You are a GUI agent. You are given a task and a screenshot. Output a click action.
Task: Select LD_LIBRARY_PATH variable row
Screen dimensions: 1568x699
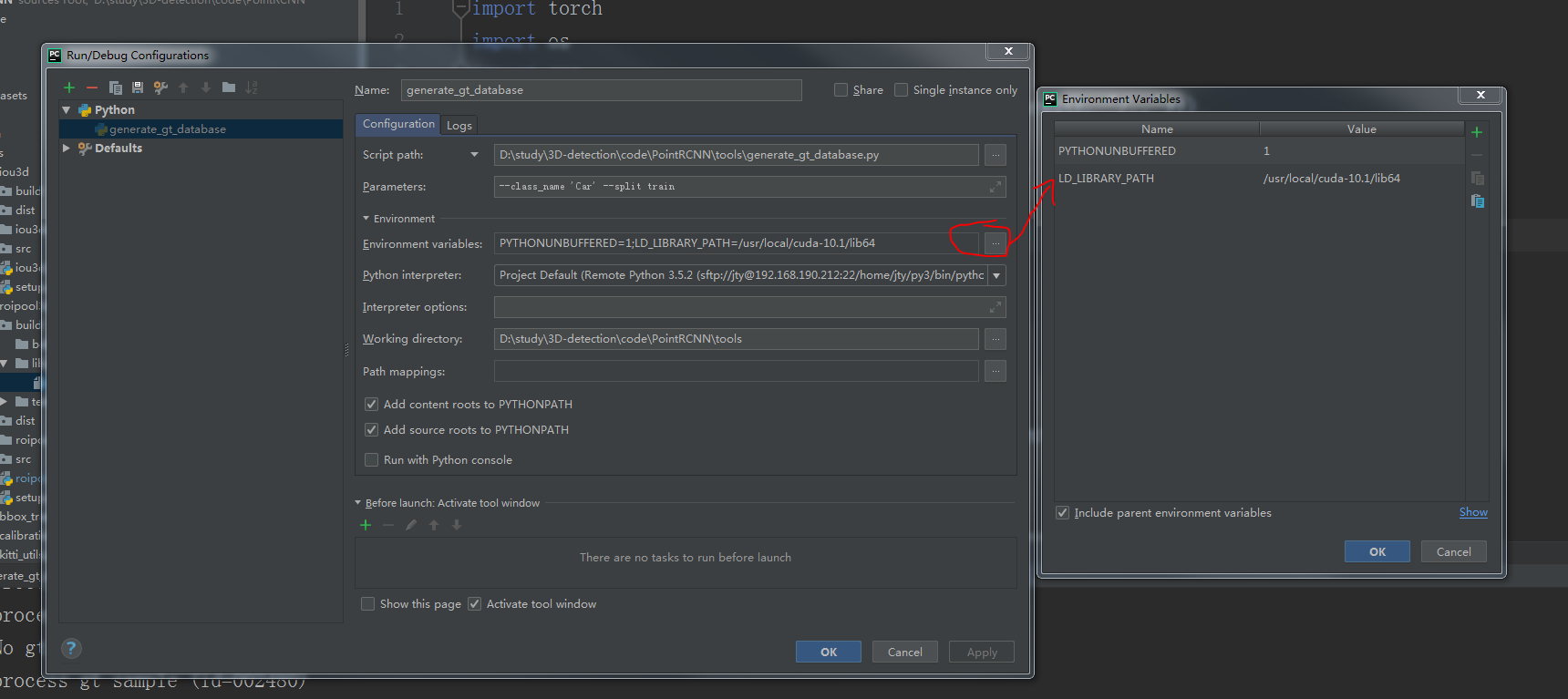click(x=1259, y=179)
